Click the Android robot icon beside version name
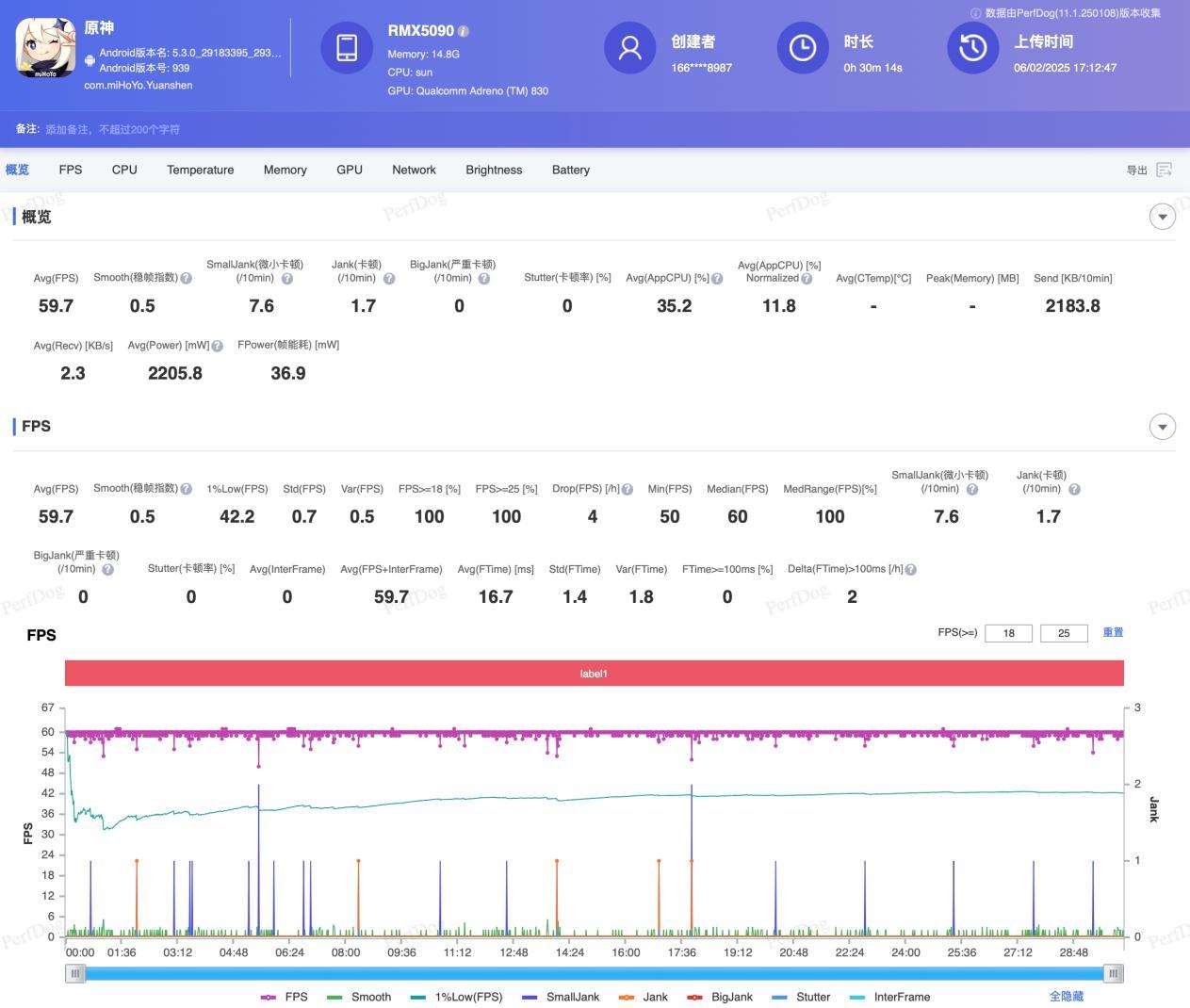 [90, 60]
